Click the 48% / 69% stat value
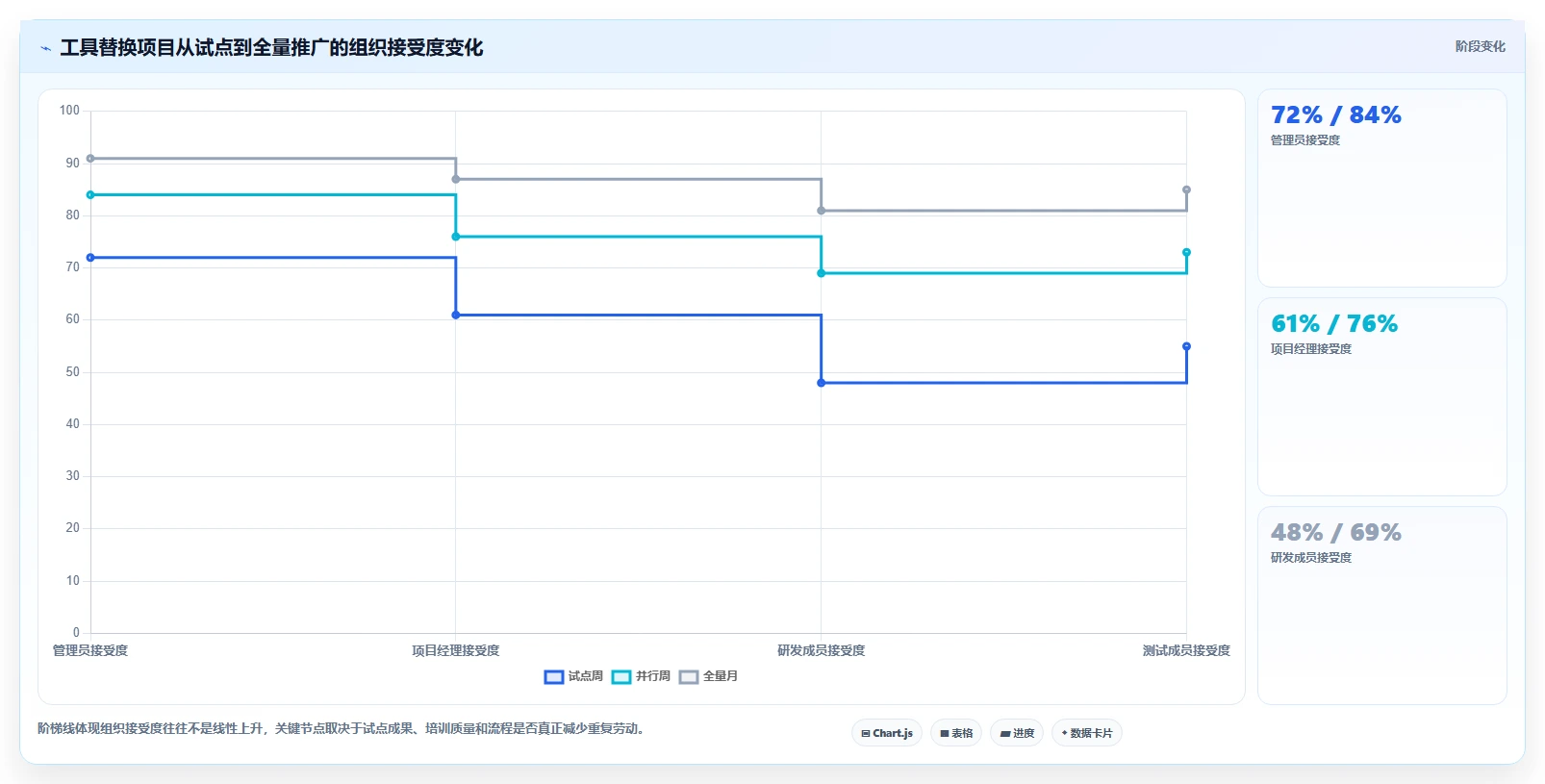This screenshot has height=784, width=1545. 1335,533
